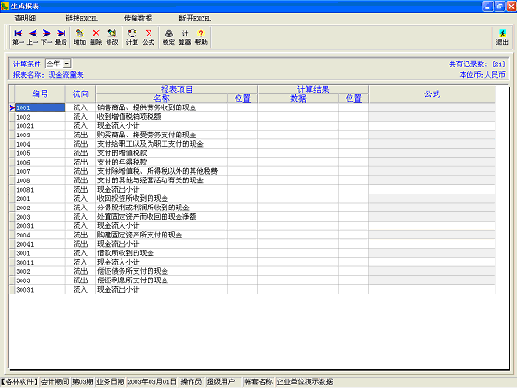Select code cell 3001
Screen dimensions: 517x388
(x=40, y=253)
